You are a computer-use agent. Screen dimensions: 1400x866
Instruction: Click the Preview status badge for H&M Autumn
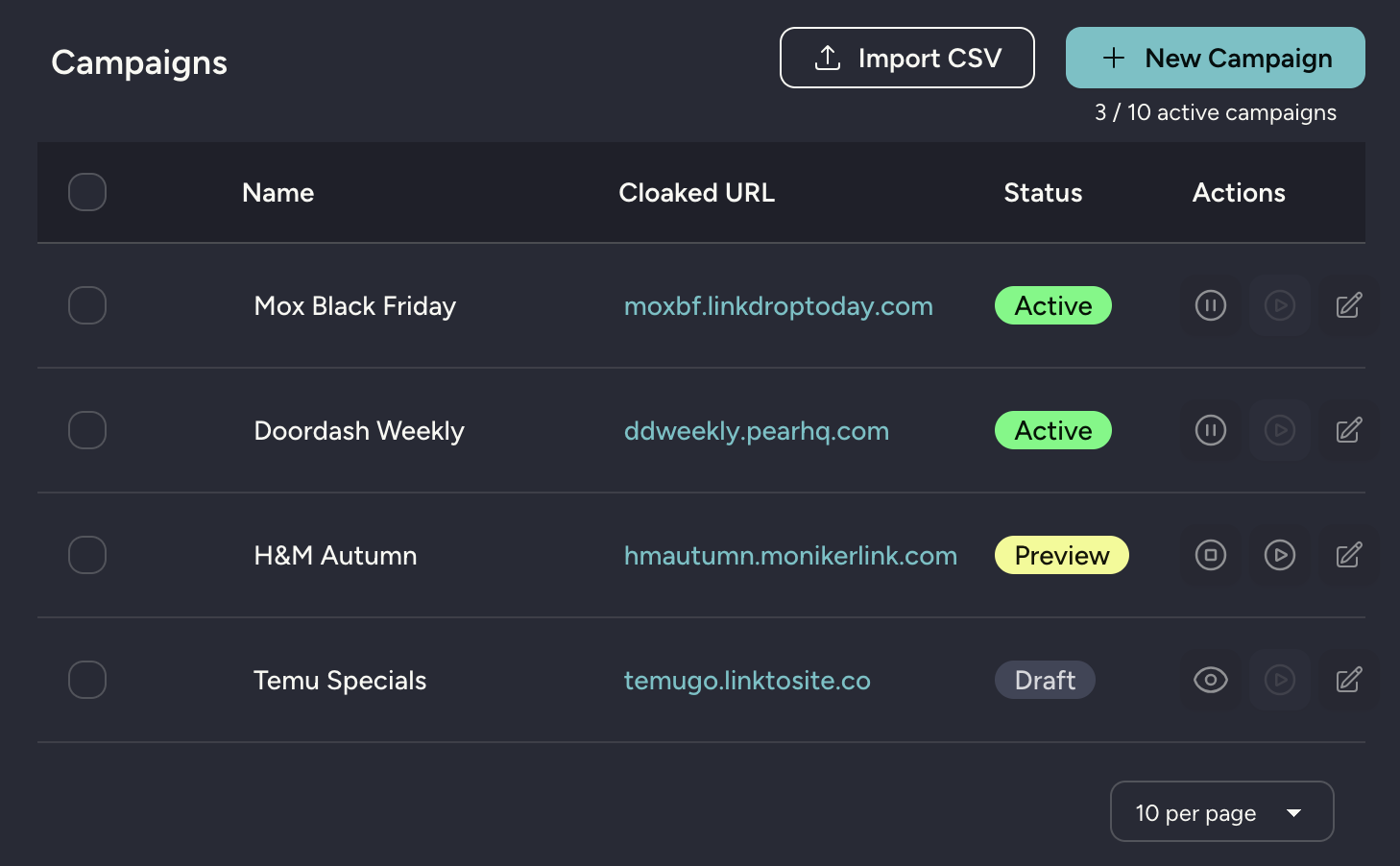(x=1061, y=555)
